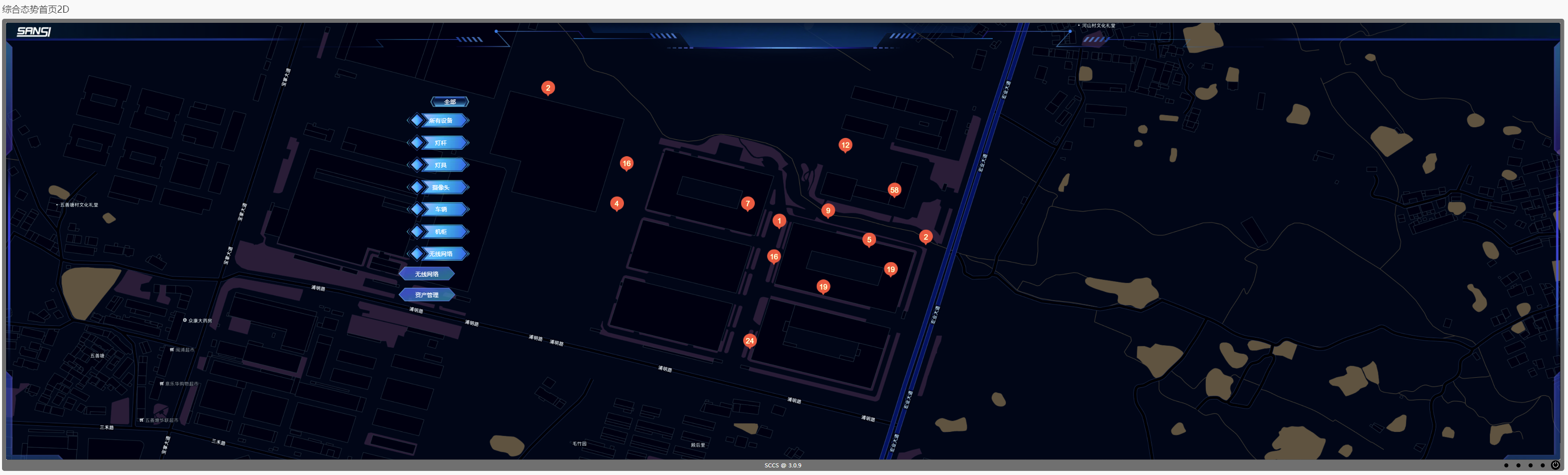
Task: Toggle the 所有设备 device filter
Action: 439,121
